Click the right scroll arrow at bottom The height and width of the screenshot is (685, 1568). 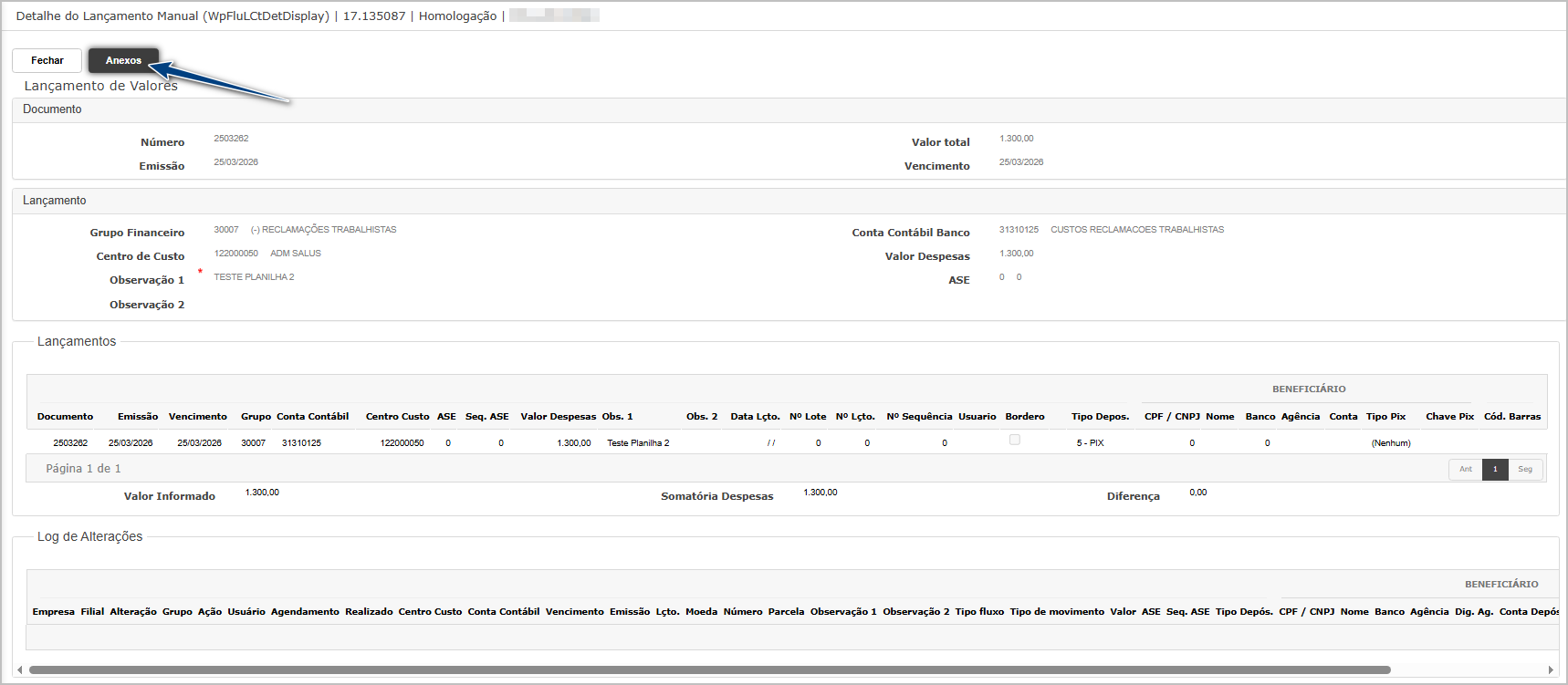(x=1550, y=669)
